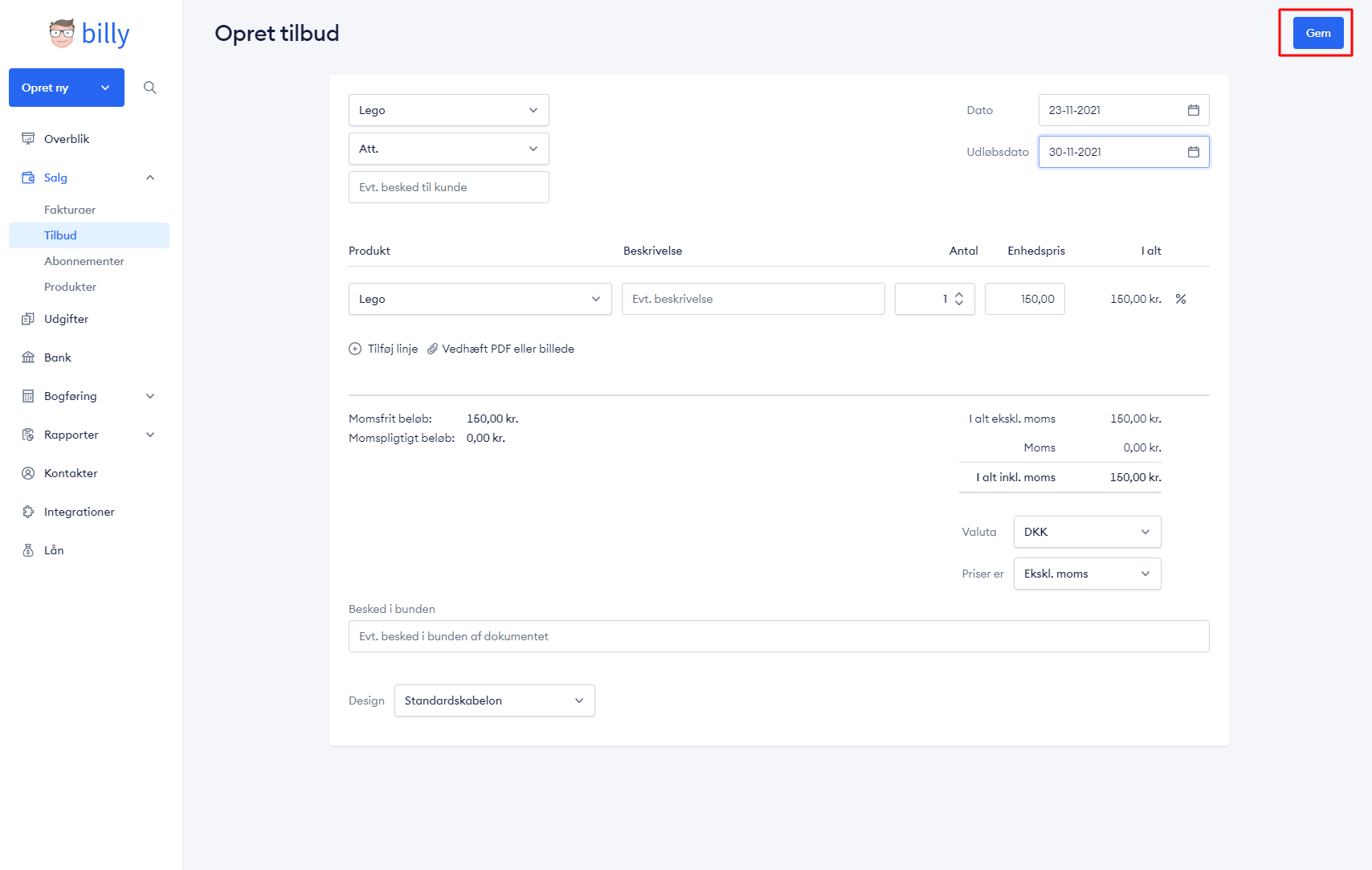Screen dimensions: 1372x870
Task: Focus the Udløbsdato 30-11-2021 field
Action: (1124, 152)
